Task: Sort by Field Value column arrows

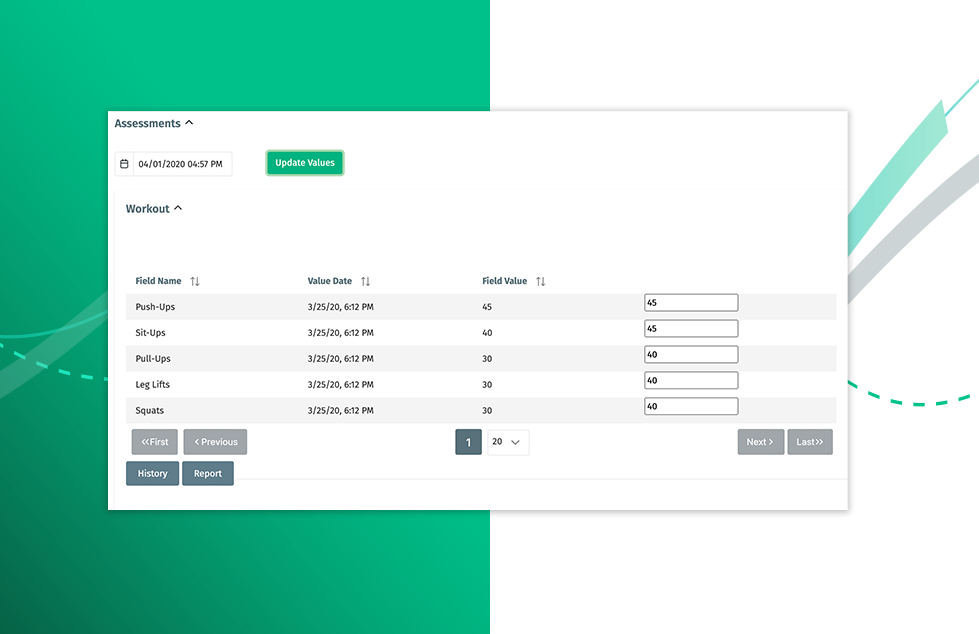Action: click(541, 282)
